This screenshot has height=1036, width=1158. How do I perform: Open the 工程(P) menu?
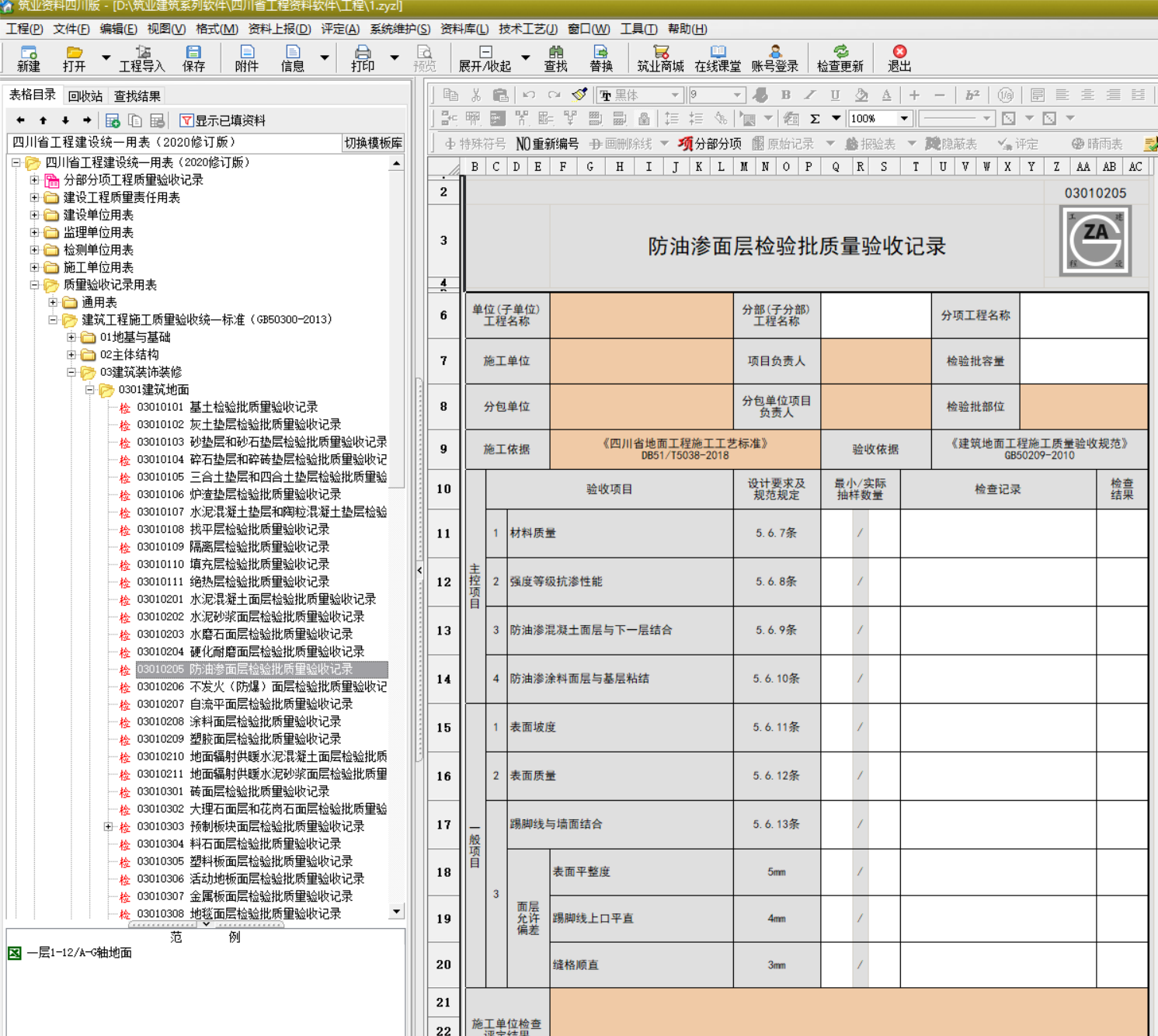25,29
